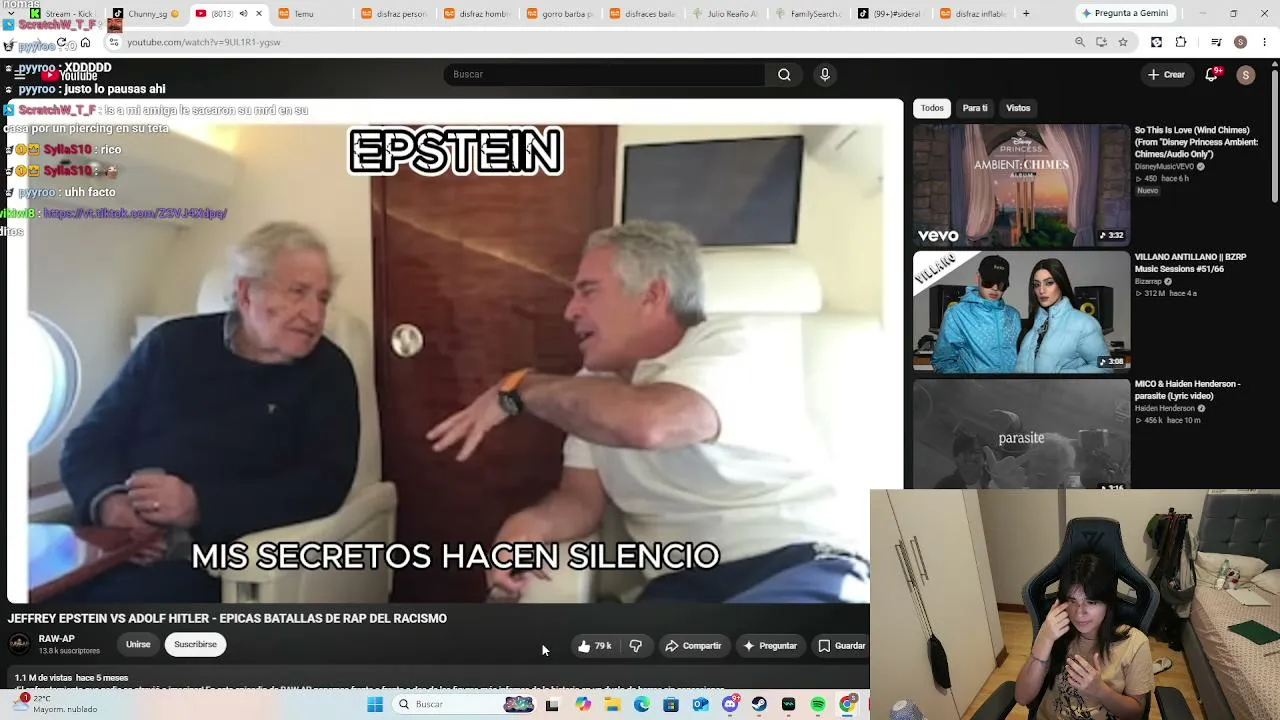This screenshot has width=1280, height=720.
Task: Bookmark this page with the star icon
Action: tap(1123, 42)
